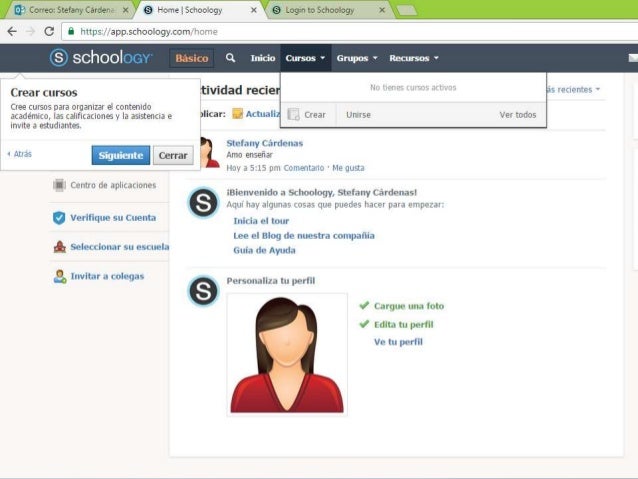The width and height of the screenshot is (638, 479).
Task: Click the Invitar a colegas person icon
Action: (60, 276)
